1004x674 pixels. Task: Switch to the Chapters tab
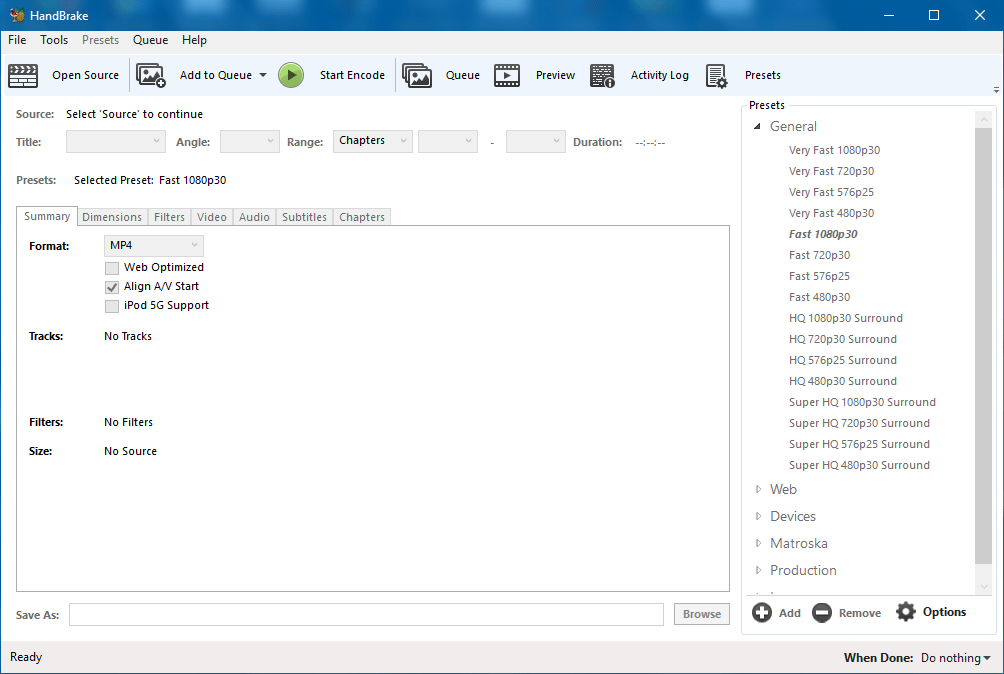pos(362,217)
